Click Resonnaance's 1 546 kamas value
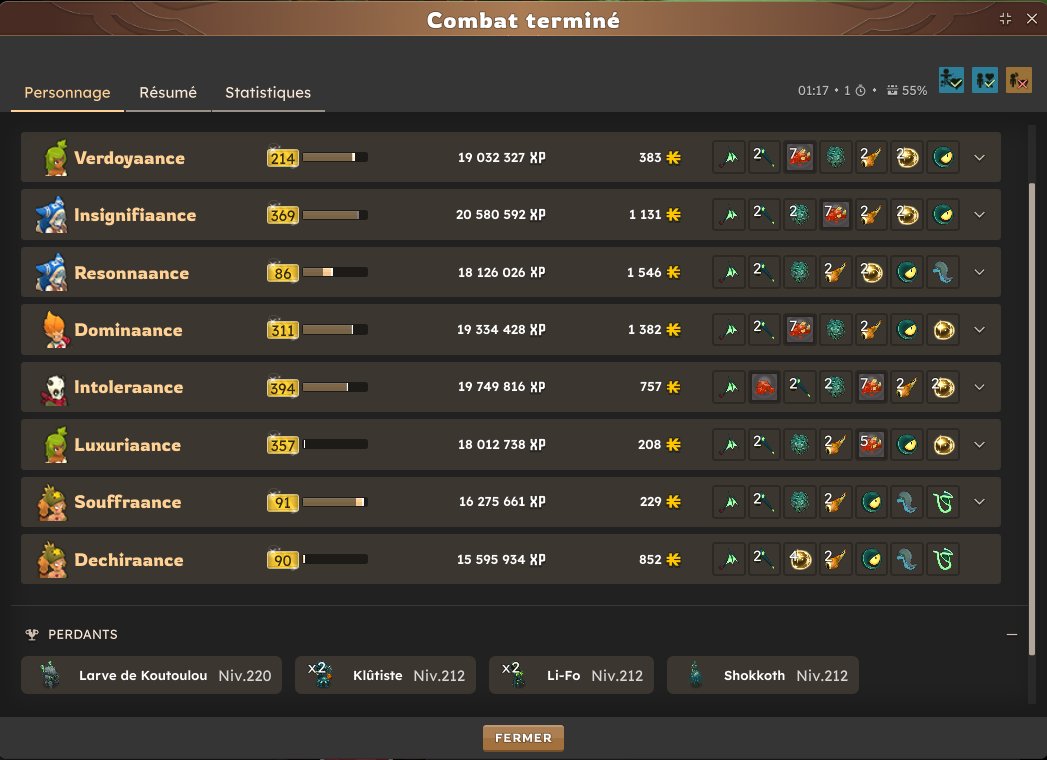This screenshot has width=1047, height=760. 644,272
